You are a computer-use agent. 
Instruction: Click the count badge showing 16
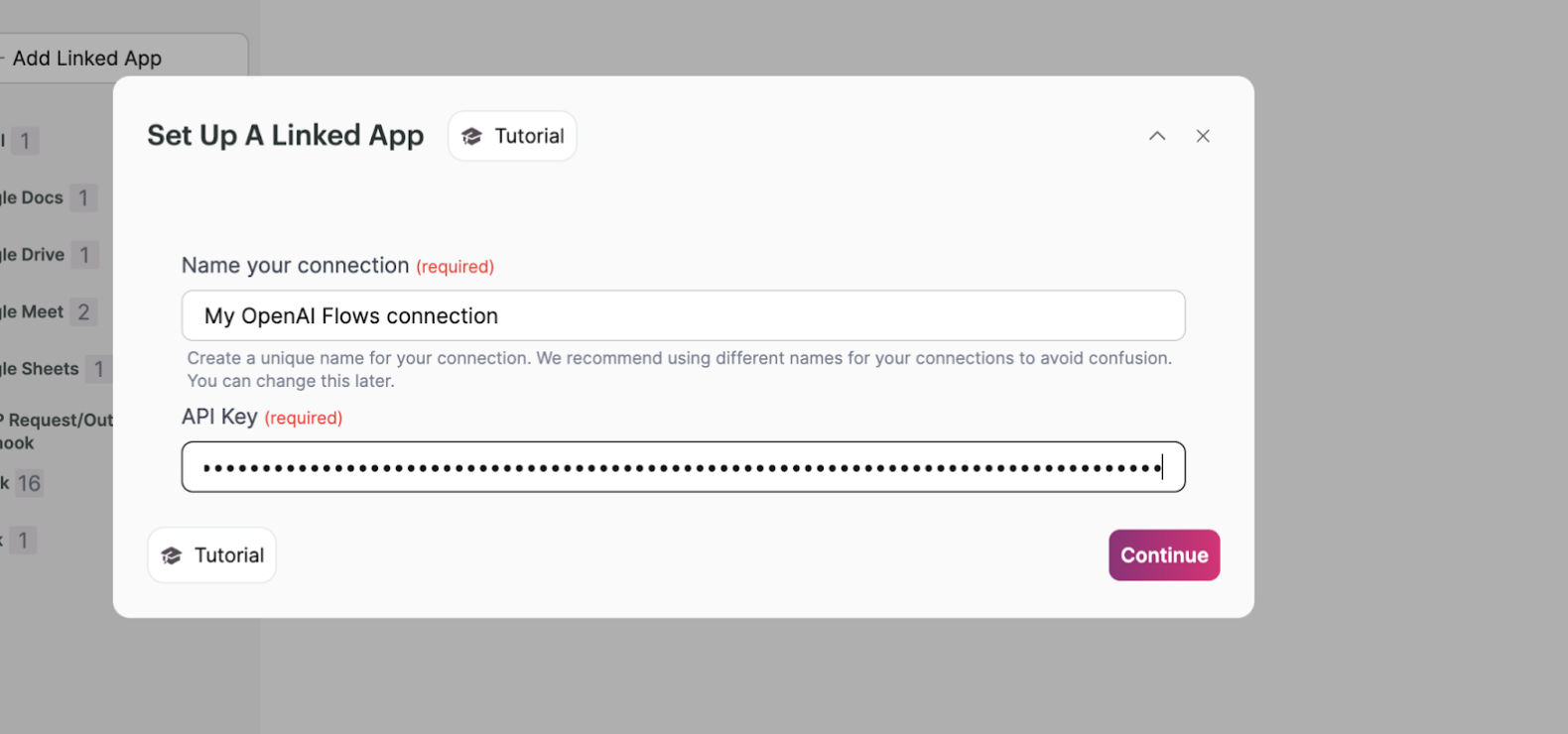tap(30, 484)
